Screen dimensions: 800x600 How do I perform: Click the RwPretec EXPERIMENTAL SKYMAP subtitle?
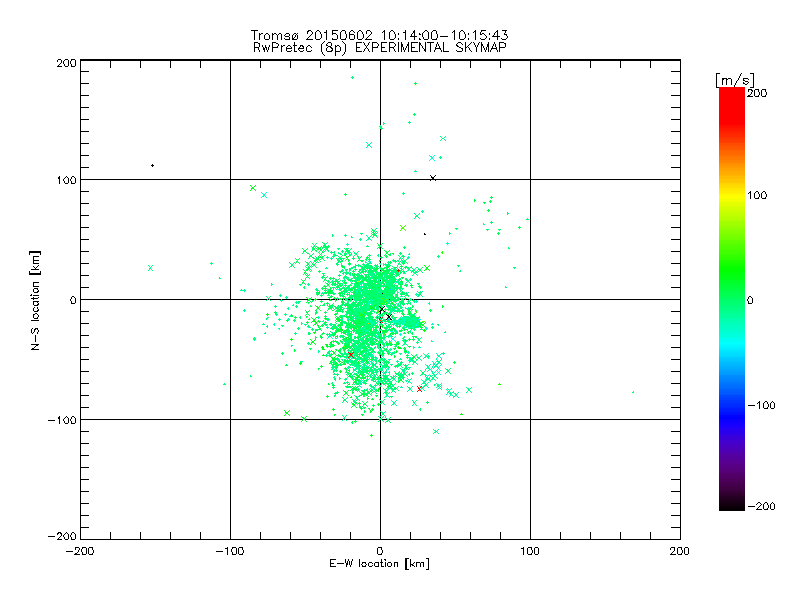click(x=380, y=47)
